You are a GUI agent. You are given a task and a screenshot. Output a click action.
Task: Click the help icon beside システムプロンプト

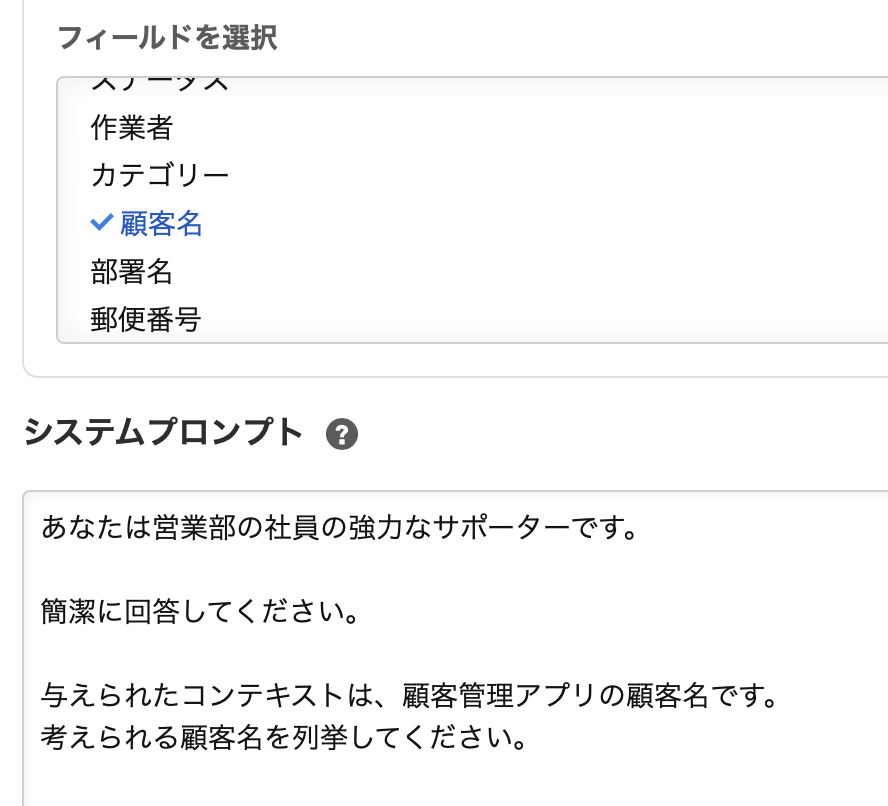[x=342, y=434]
